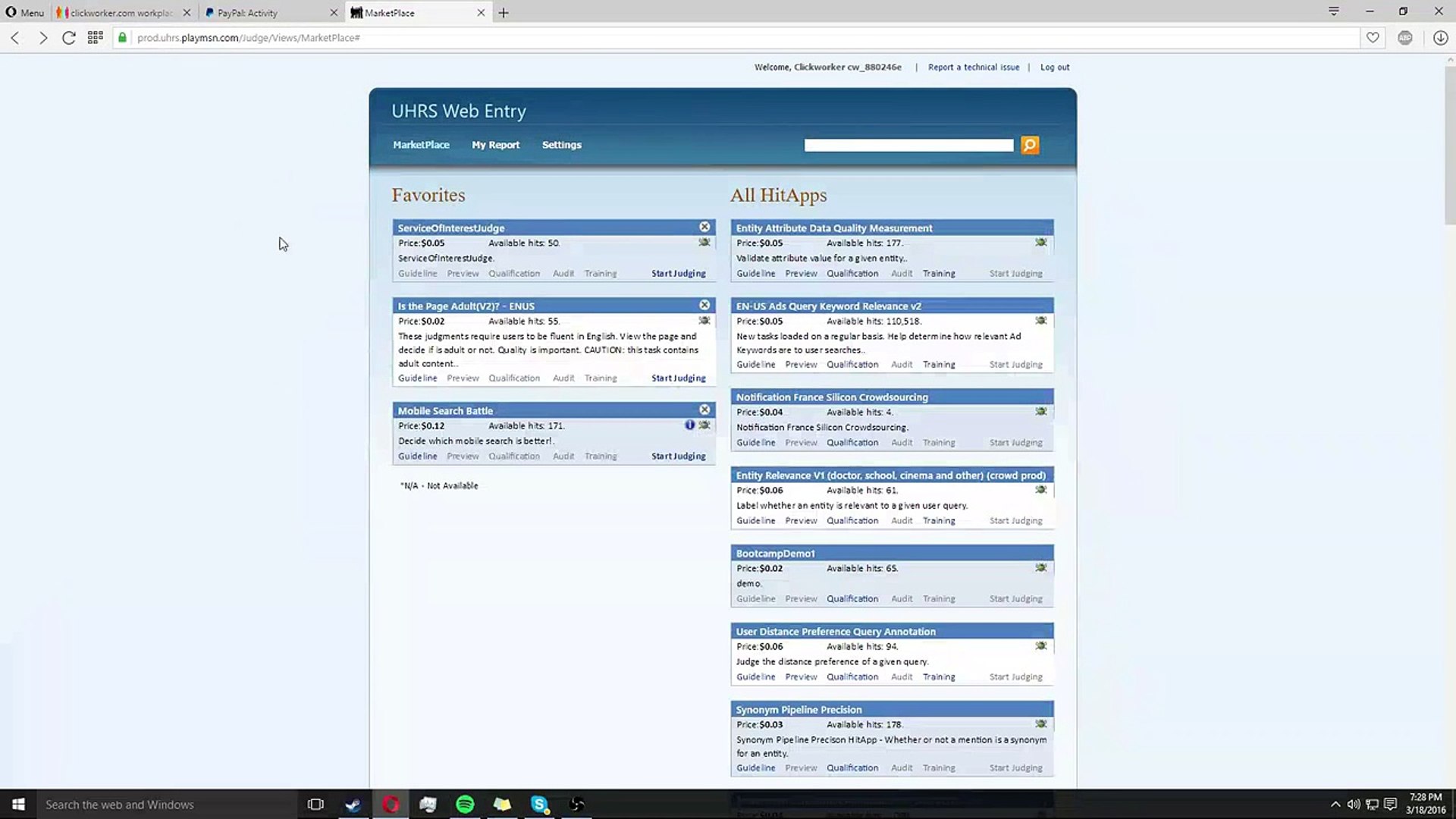Screen dimensions: 1456x819
Task: Open the Guideline for ServiceOfInterestJudge
Action: coord(417,273)
